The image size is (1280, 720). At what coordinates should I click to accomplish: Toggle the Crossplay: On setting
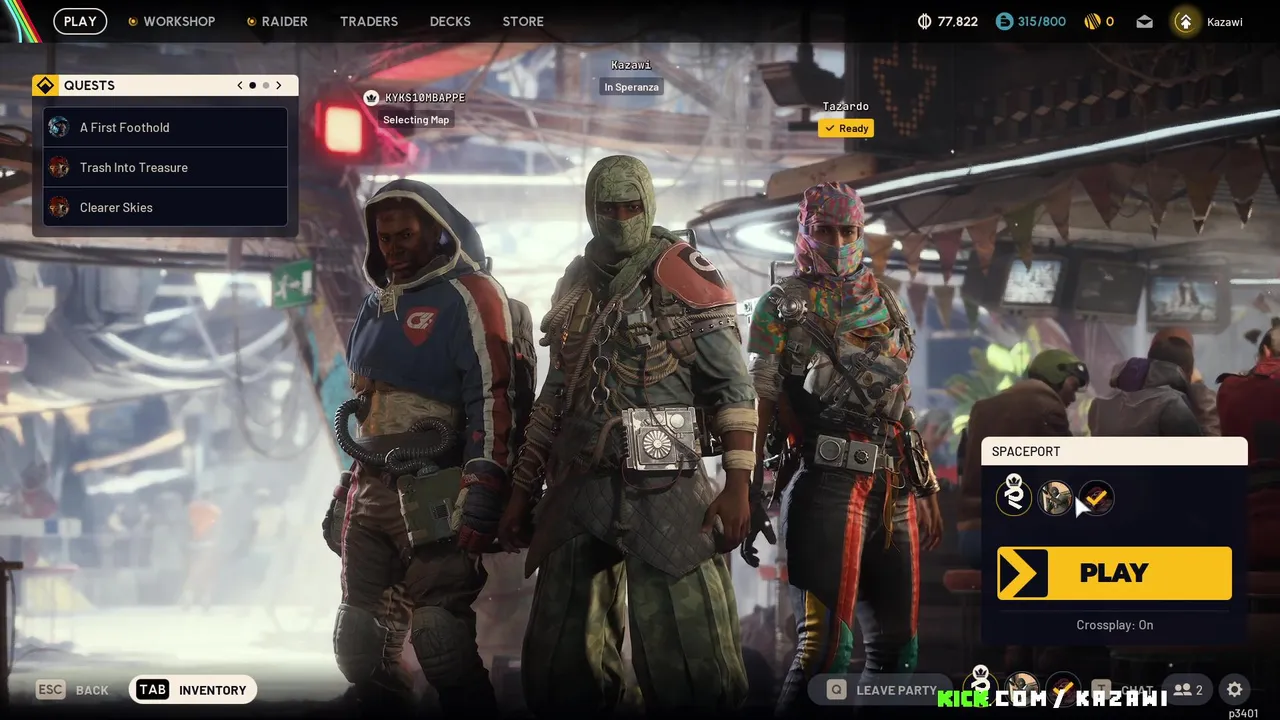[x=1114, y=625]
